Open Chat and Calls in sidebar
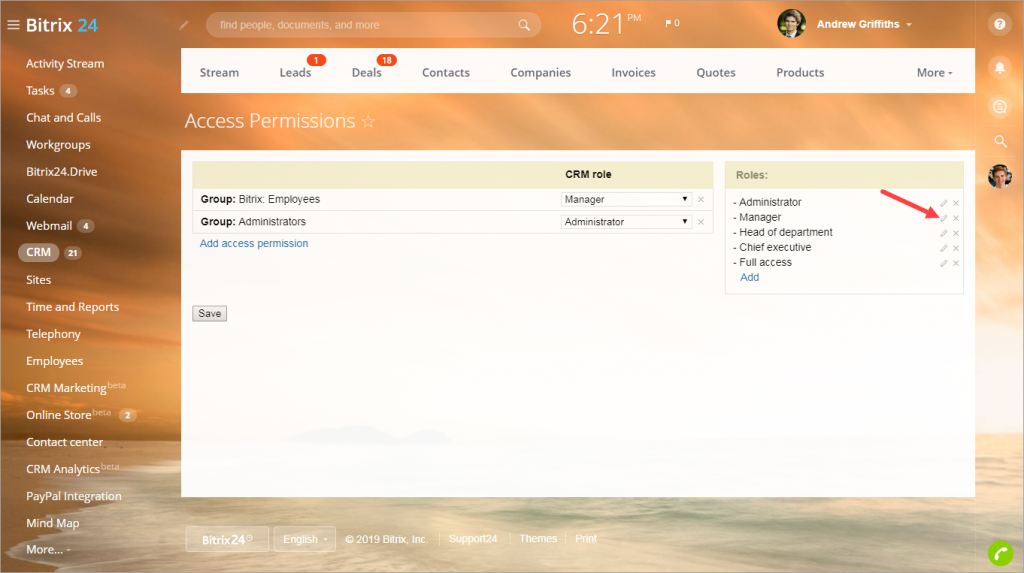The image size is (1024, 573). 63,118
